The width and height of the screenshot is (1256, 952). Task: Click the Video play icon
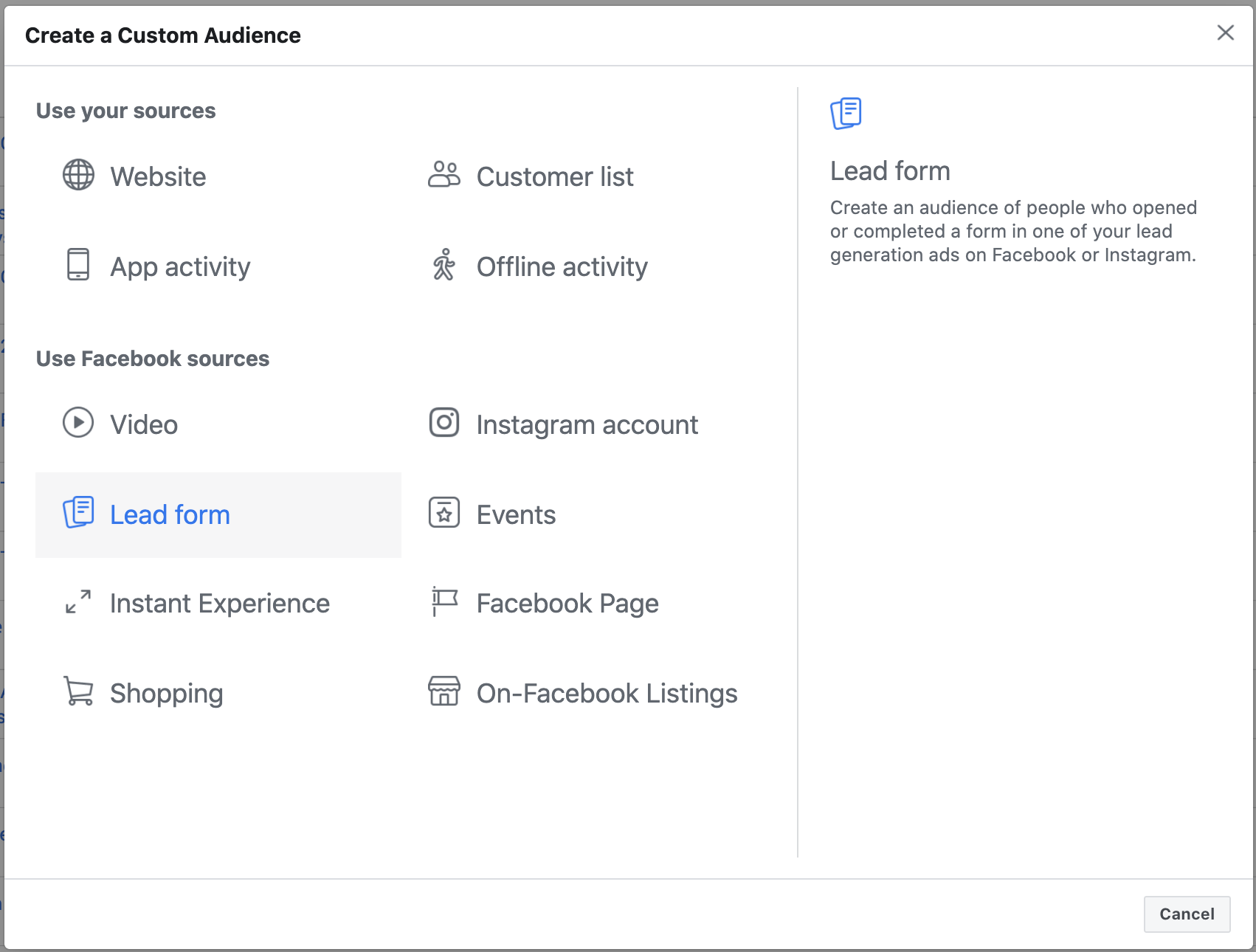pos(78,423)
